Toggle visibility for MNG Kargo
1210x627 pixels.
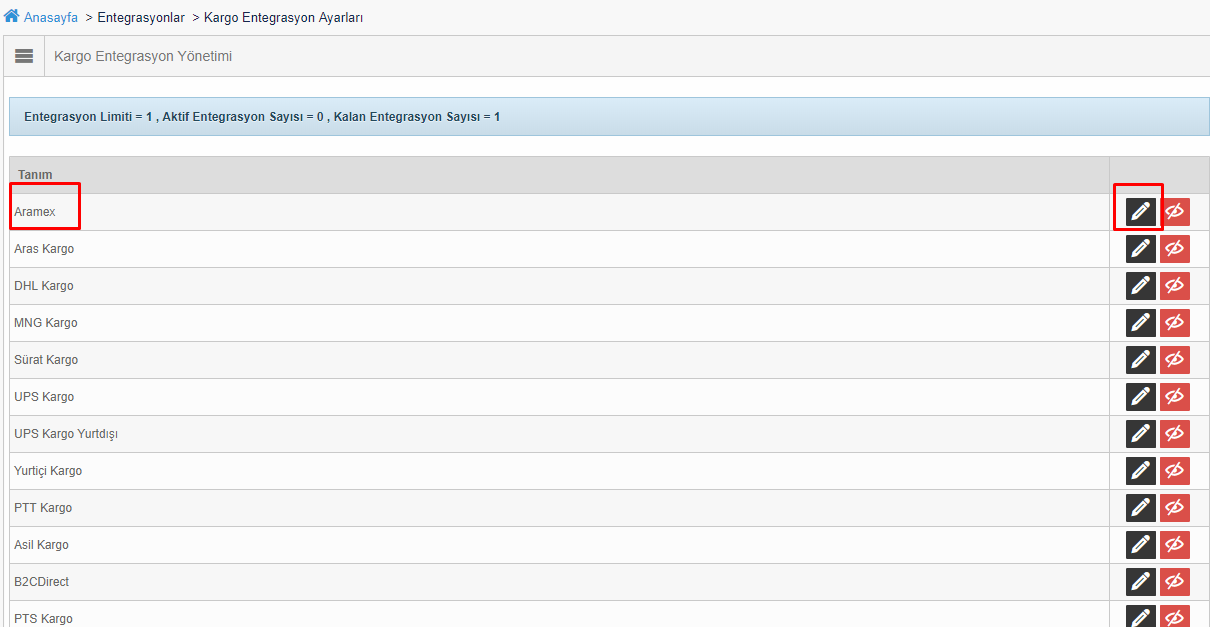[x=1175, y=323]
